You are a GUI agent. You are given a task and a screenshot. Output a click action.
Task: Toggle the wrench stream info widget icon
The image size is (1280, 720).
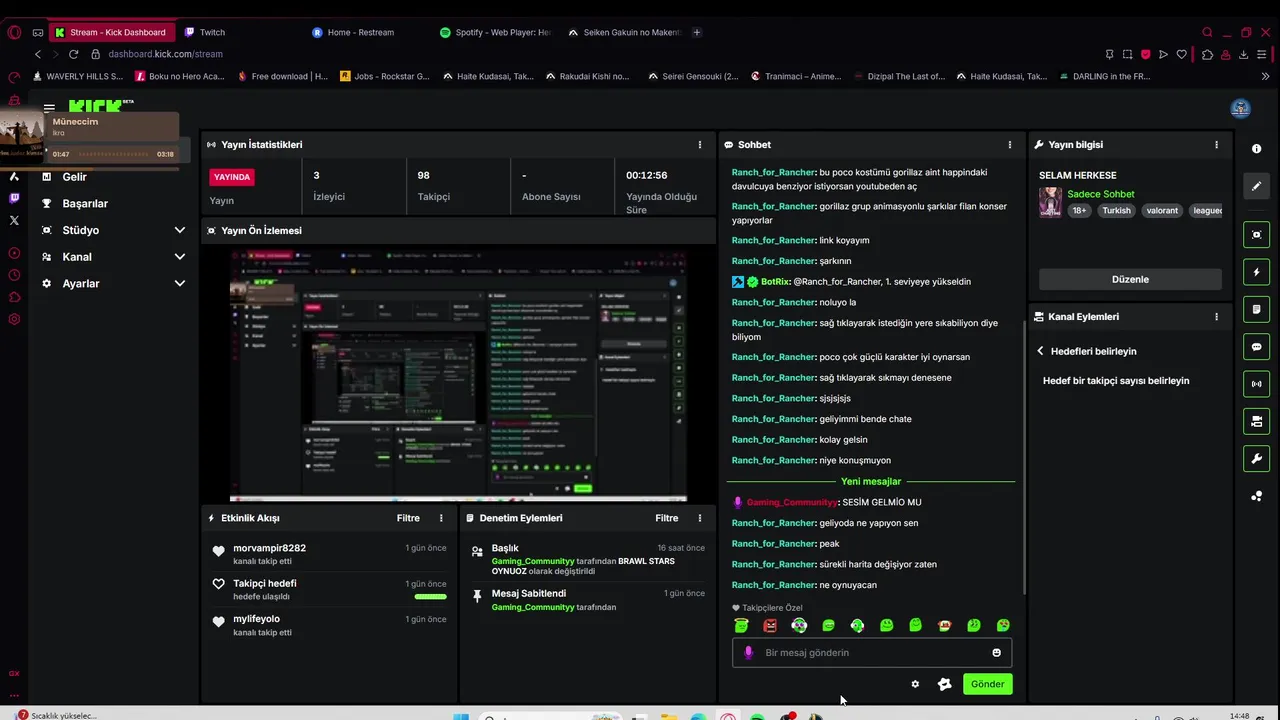(x=1257, y=459)
